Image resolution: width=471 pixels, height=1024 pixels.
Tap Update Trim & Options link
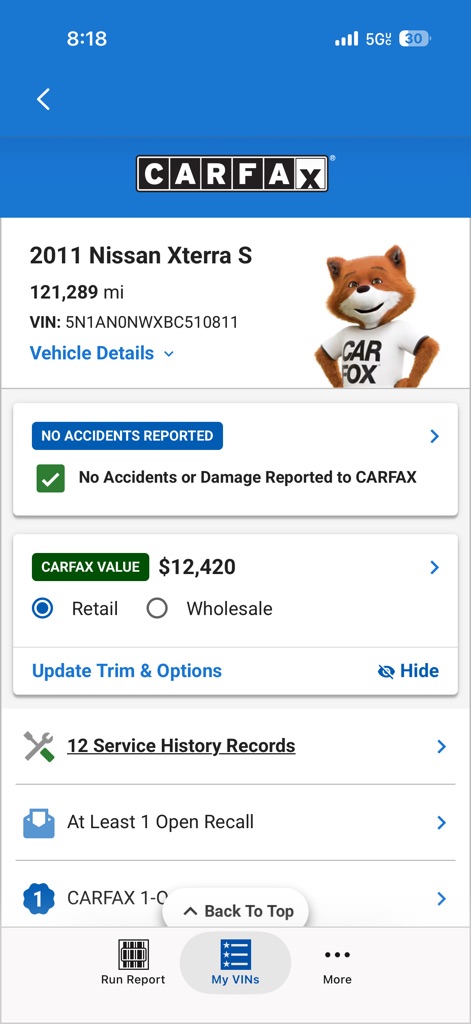127,671
